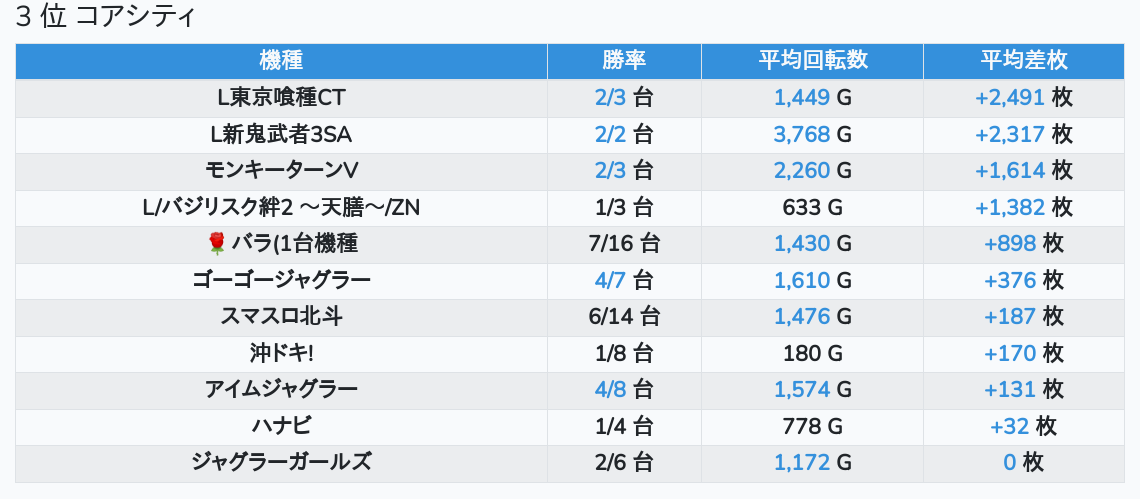This screenshot has height=499, width=1140.
Task: Click the 3,768 average spins link
Action: (x=802, y=134)
